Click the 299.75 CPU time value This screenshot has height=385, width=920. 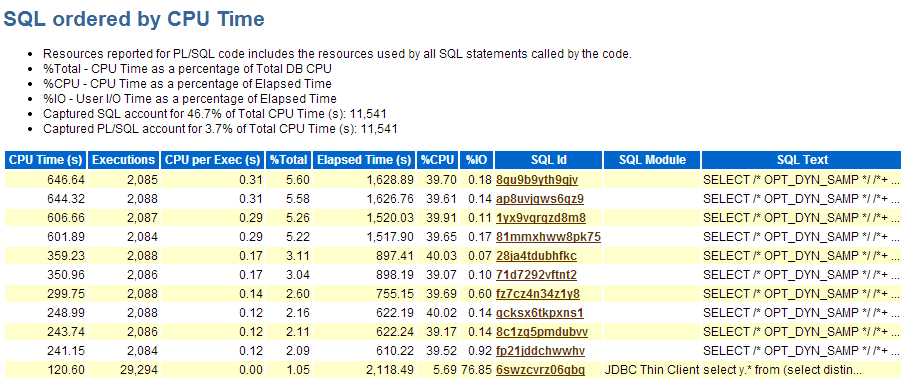(x=67, y=294)
